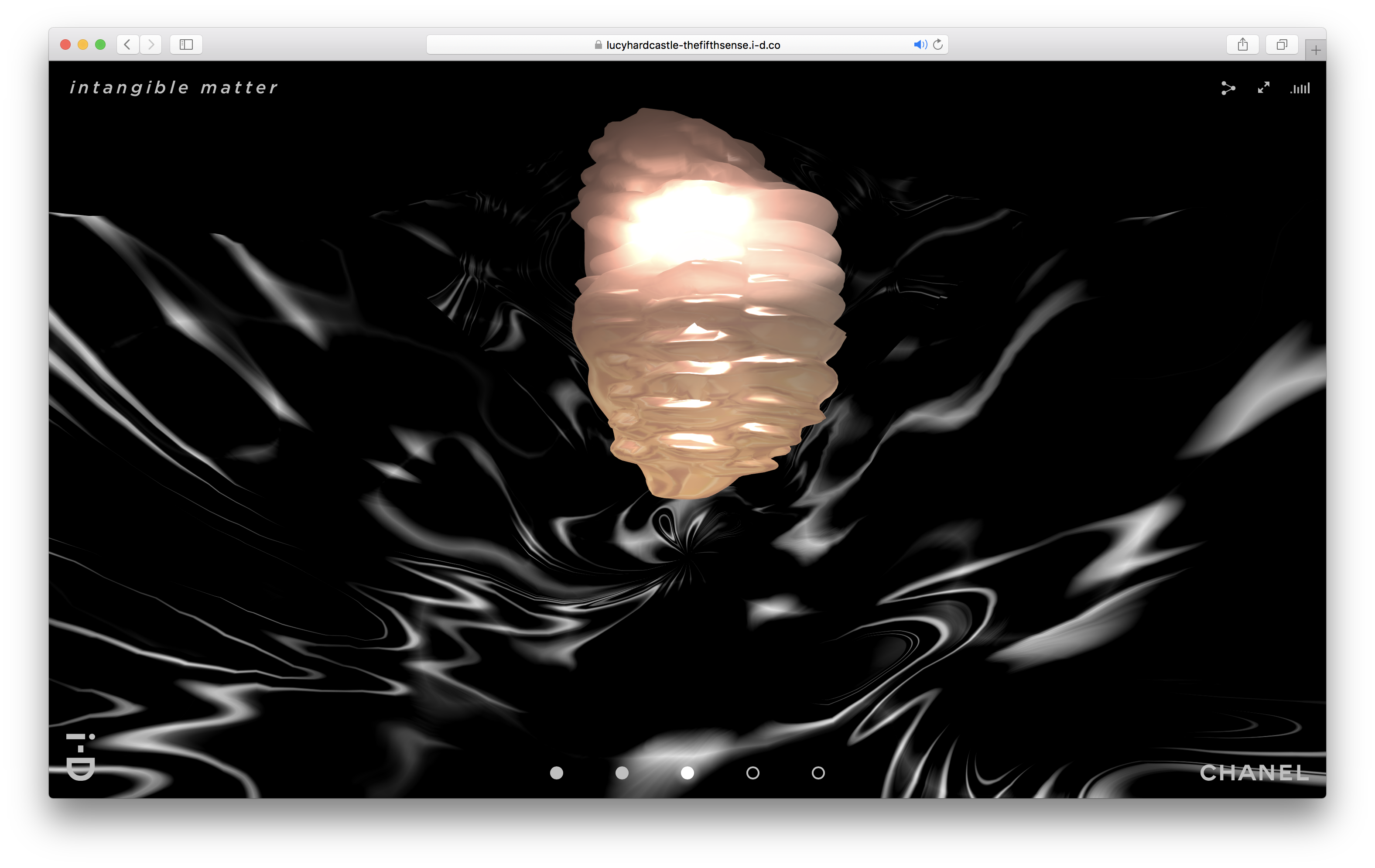Reload the page with the refresh icon

pyautogui.click(x=937, y=44)
